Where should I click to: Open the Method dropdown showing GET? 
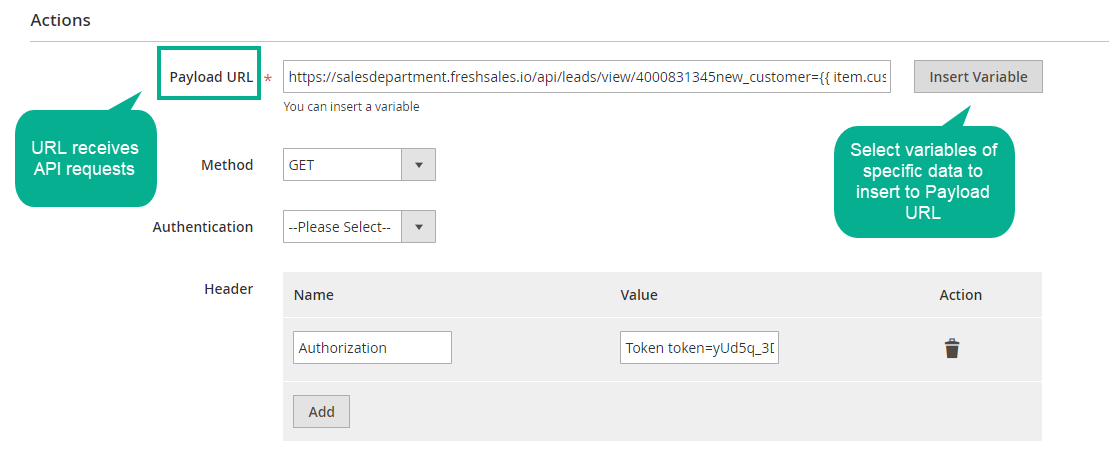pos(359,165)
